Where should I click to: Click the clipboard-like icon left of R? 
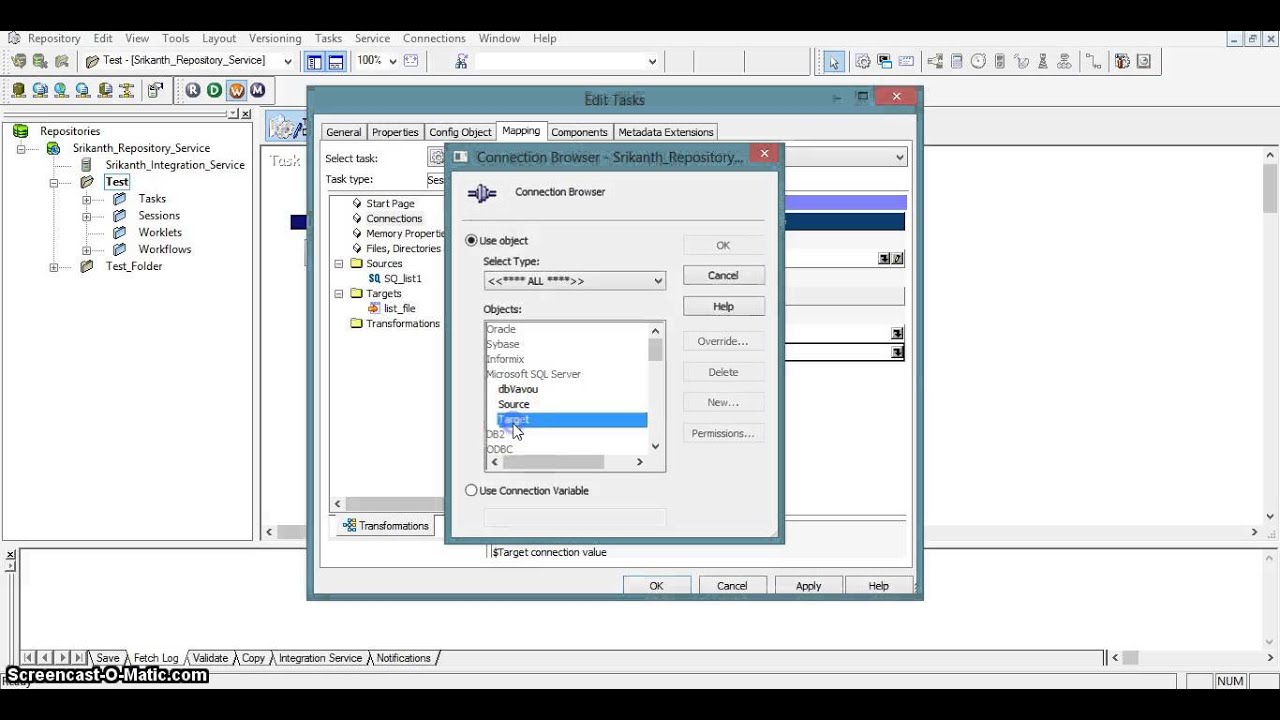(x=155, y=90)
